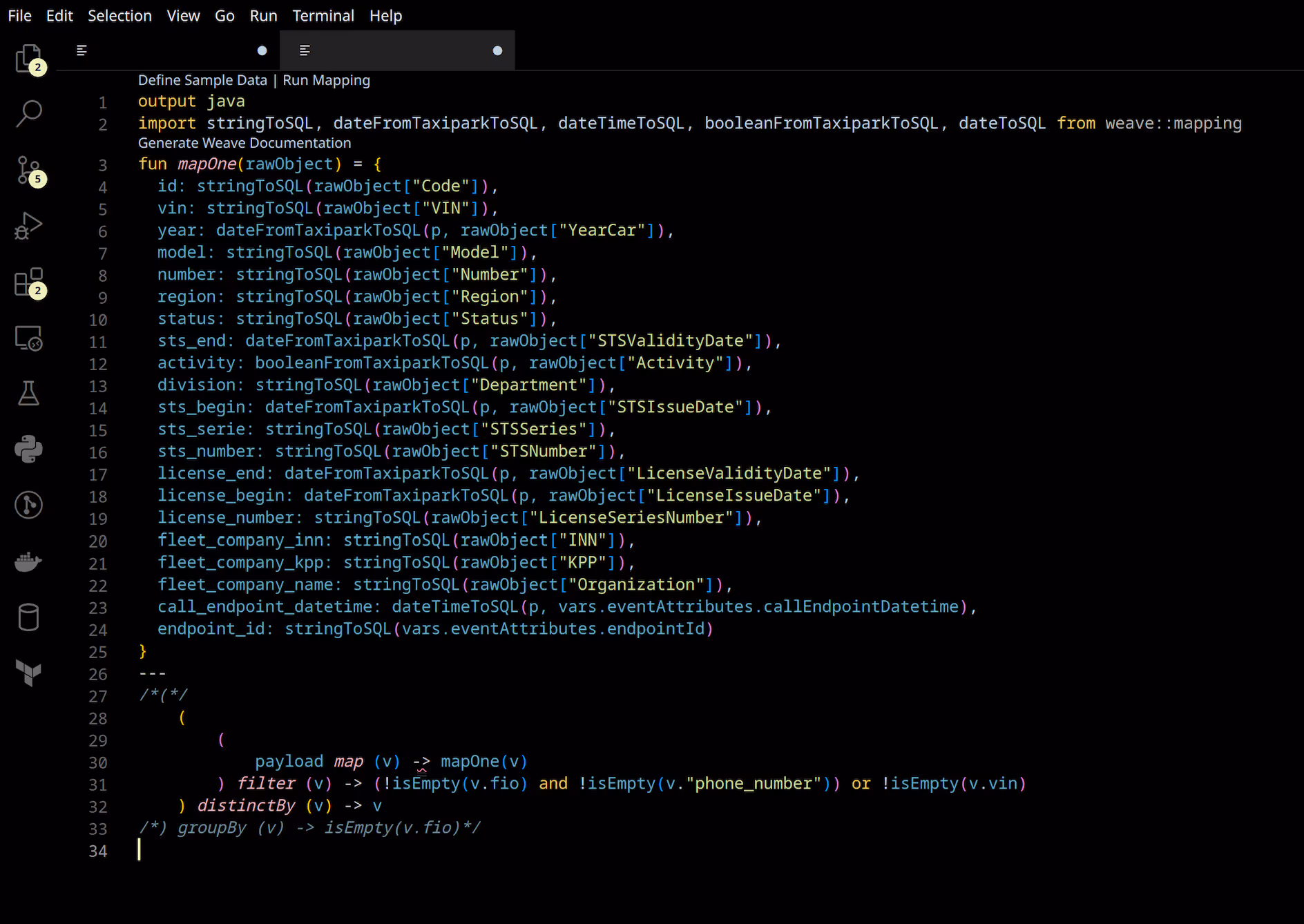Open the Run and Debug view

[28, 226]
